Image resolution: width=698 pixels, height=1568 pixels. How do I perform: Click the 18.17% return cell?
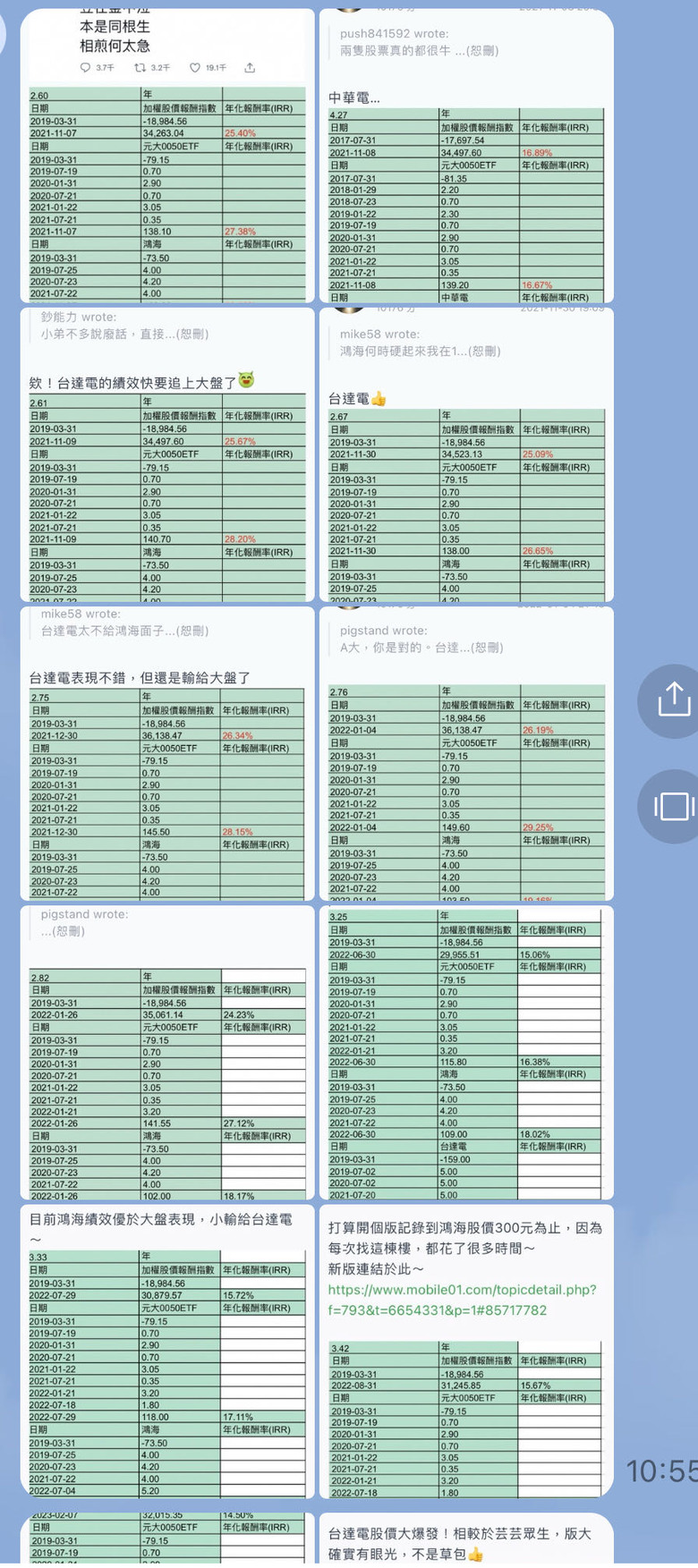tap(264, 1195)
